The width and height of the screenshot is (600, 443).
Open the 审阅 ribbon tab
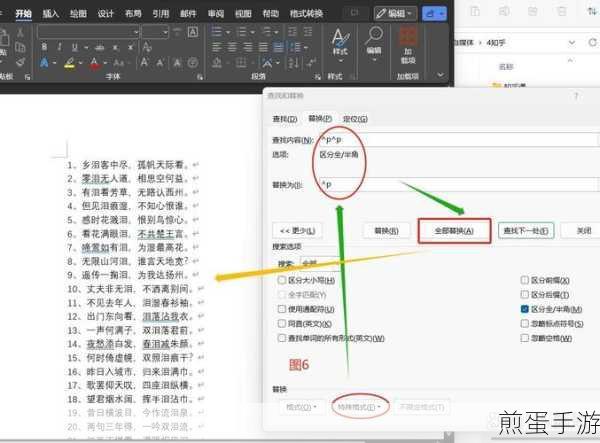click(216, 14)
